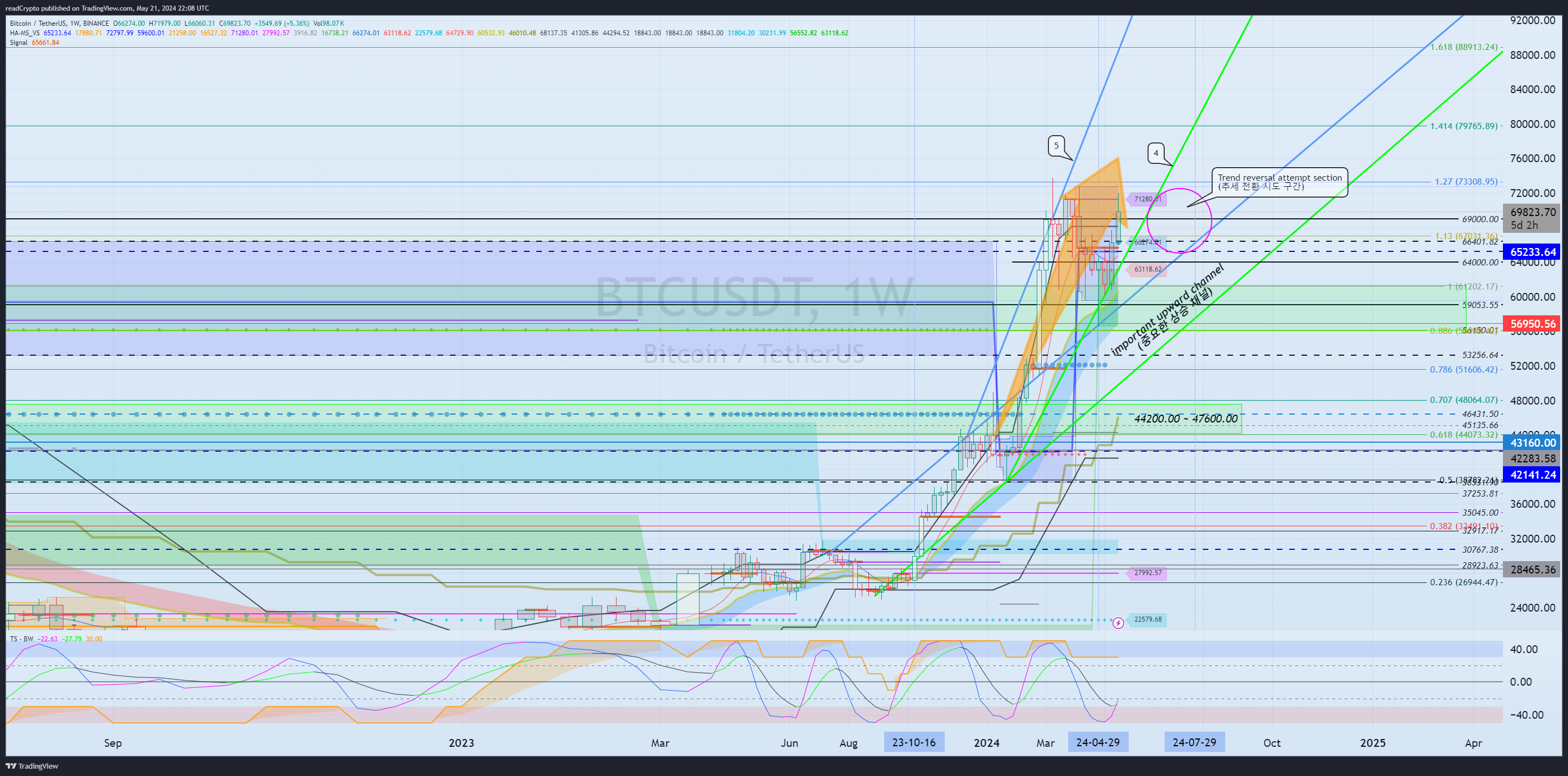Select the 24-07-29 date marker
Viewport: 1568px width, 776px height.
[1194, 742]
